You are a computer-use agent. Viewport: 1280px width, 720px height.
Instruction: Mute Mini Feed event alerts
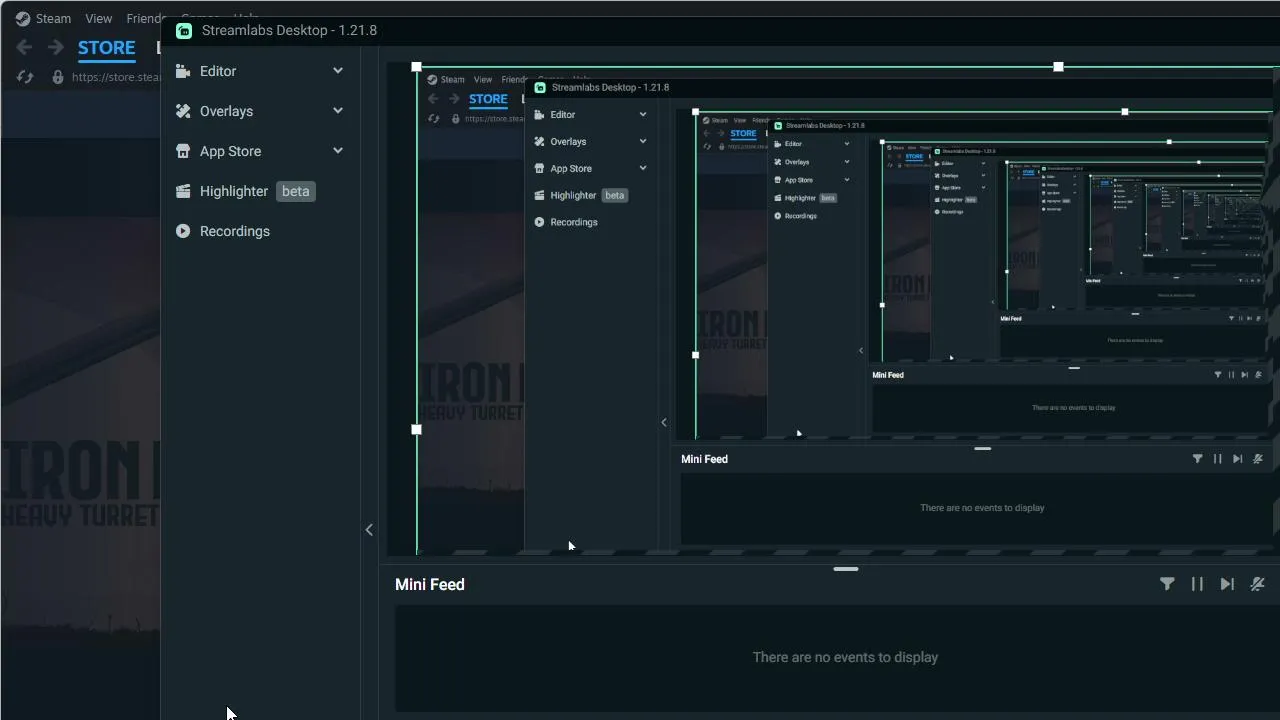(x=1258, y=584)
